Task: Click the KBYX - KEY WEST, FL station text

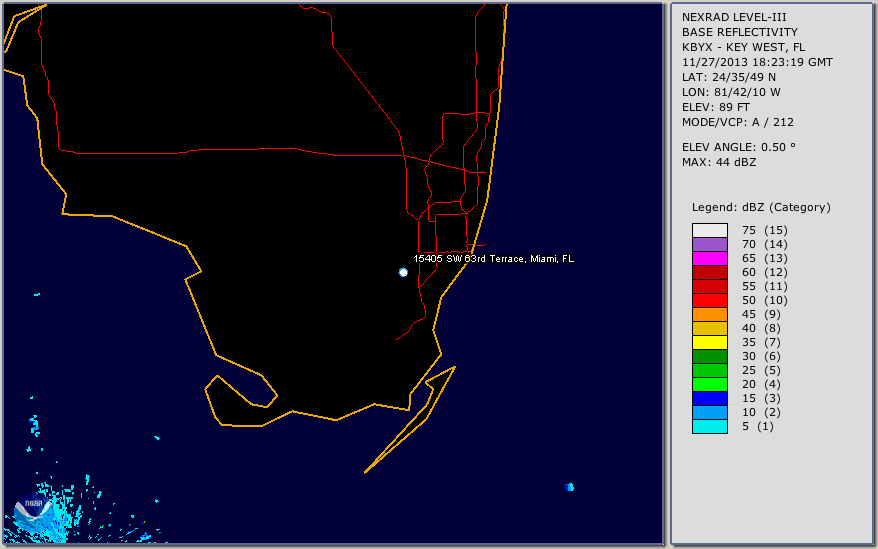Action: [x=744, y=47]
